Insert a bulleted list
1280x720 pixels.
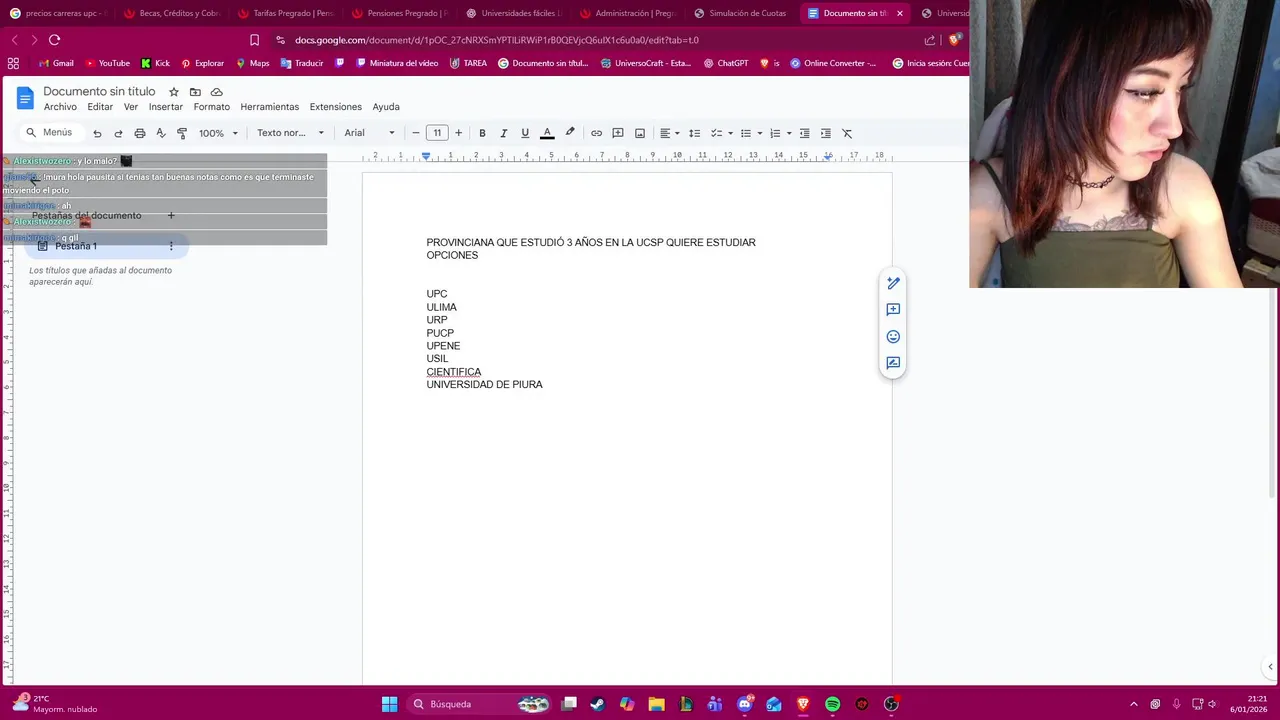pyautogui.click(x=745, y=133)
